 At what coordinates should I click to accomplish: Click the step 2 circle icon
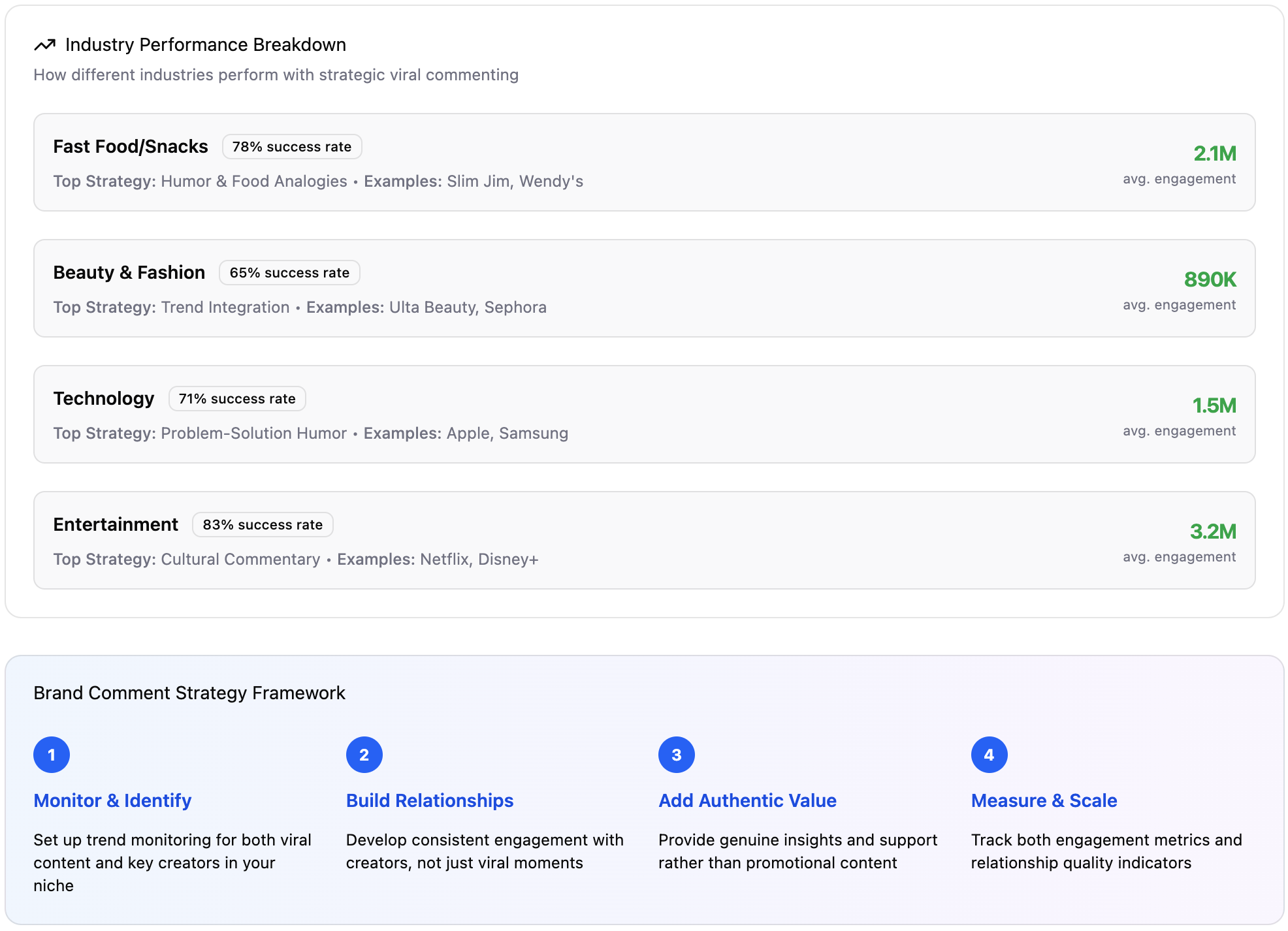point(364,755)
